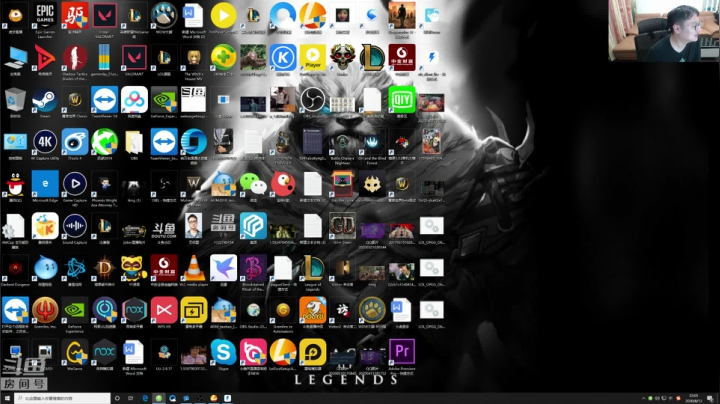Open the Darkest Dungeon shortcut
Image resolution: width=720 pixels, height=404 pixels.
click(x=15, y=268)
